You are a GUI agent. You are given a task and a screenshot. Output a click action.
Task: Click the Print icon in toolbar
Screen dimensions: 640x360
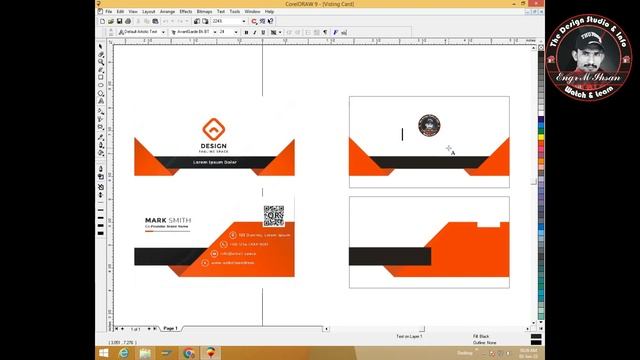click(128, 21)
